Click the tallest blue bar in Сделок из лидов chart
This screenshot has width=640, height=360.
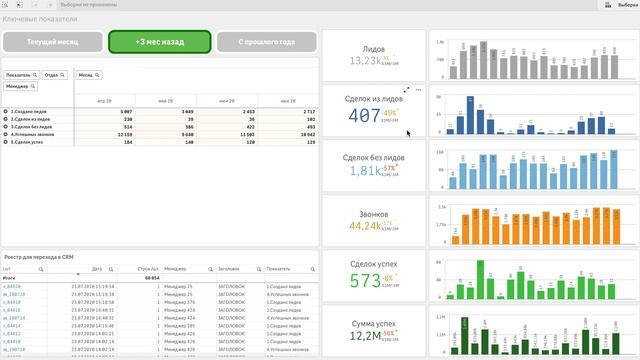click(x=470, y=115)
